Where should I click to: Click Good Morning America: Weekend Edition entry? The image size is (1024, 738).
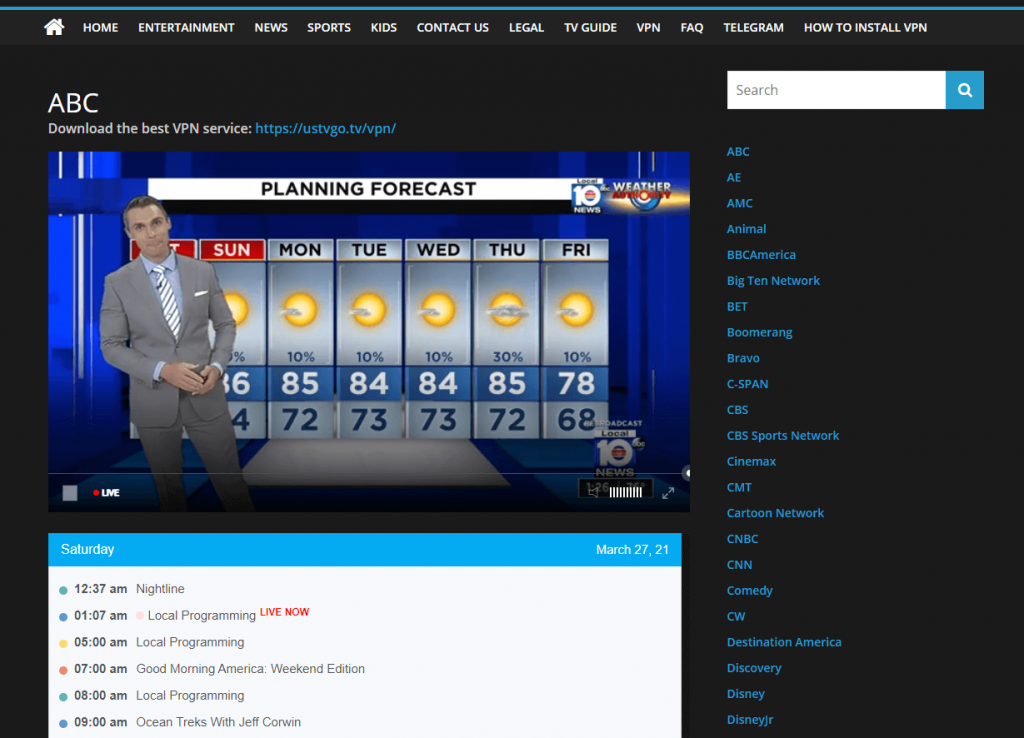click(250, 669)
